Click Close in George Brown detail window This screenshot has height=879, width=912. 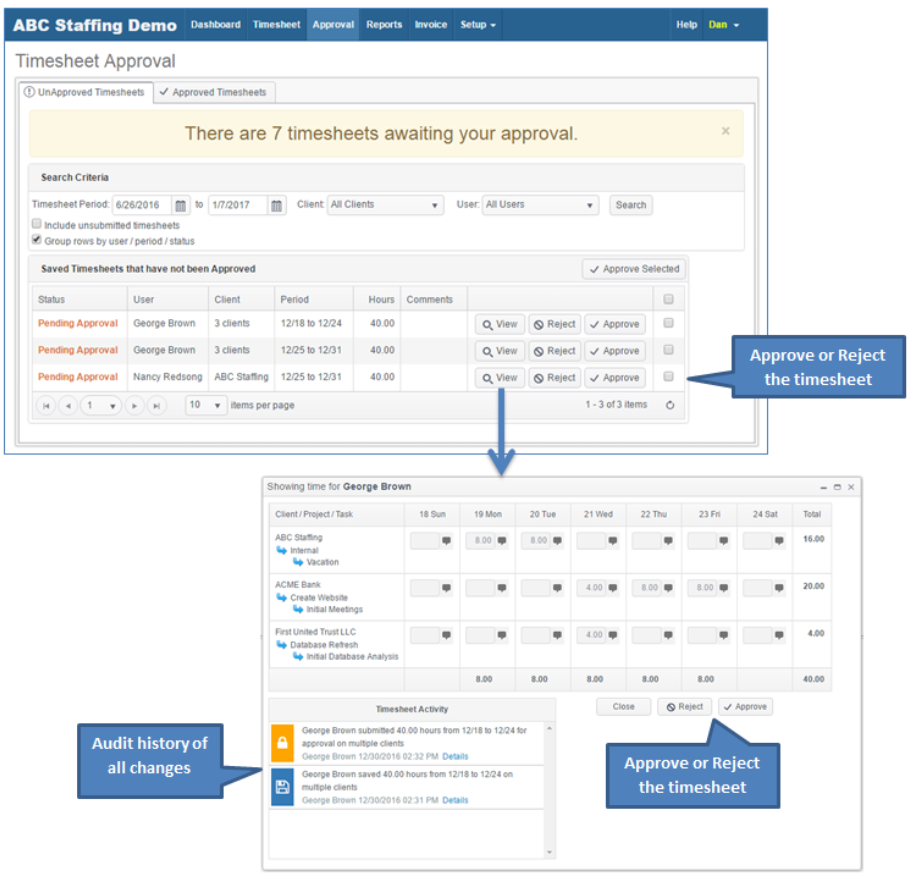[624, 707]
